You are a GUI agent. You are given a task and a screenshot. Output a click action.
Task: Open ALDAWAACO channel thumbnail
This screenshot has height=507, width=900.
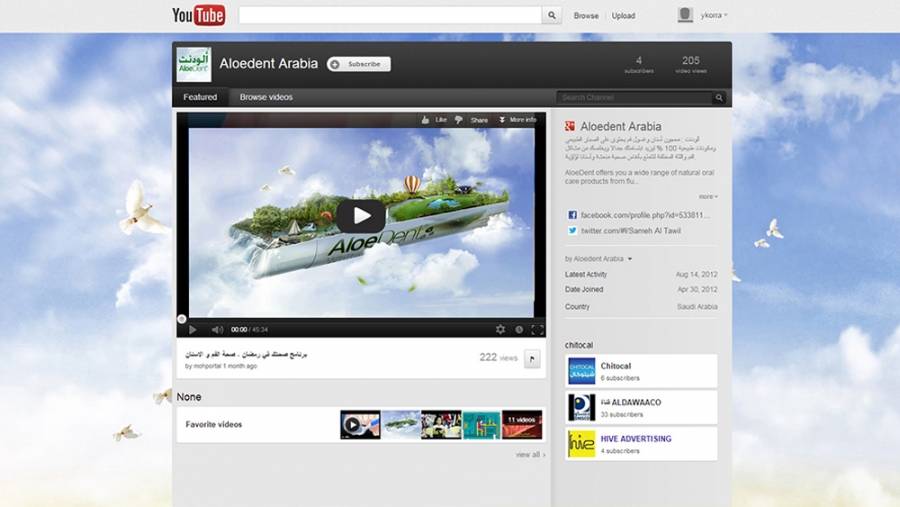click(581, 407)
